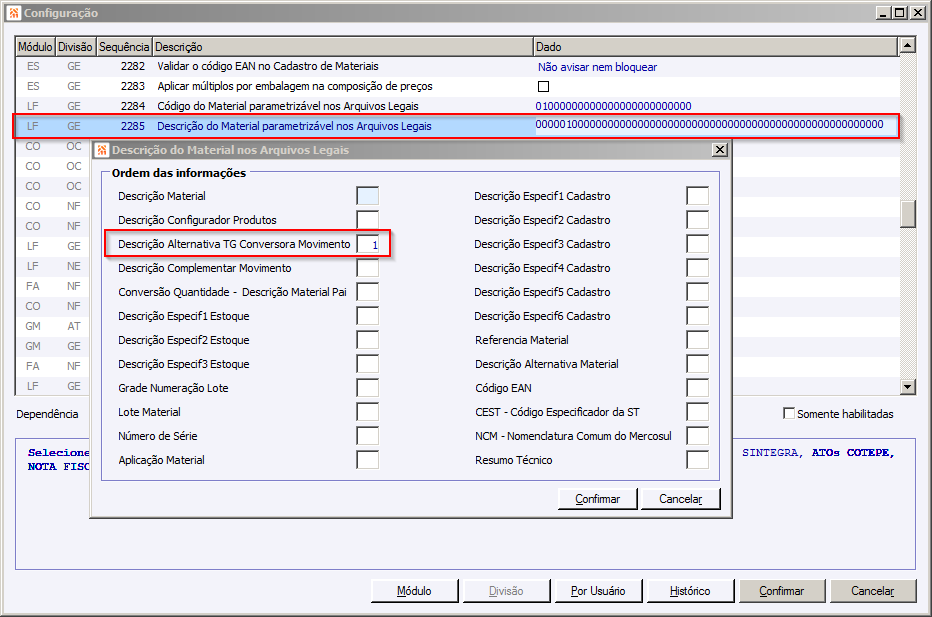This screenshot has width=932, height=617.
Task: Click the Descrição Alternativa TG Conversora Movimento field
Action: 367,244
